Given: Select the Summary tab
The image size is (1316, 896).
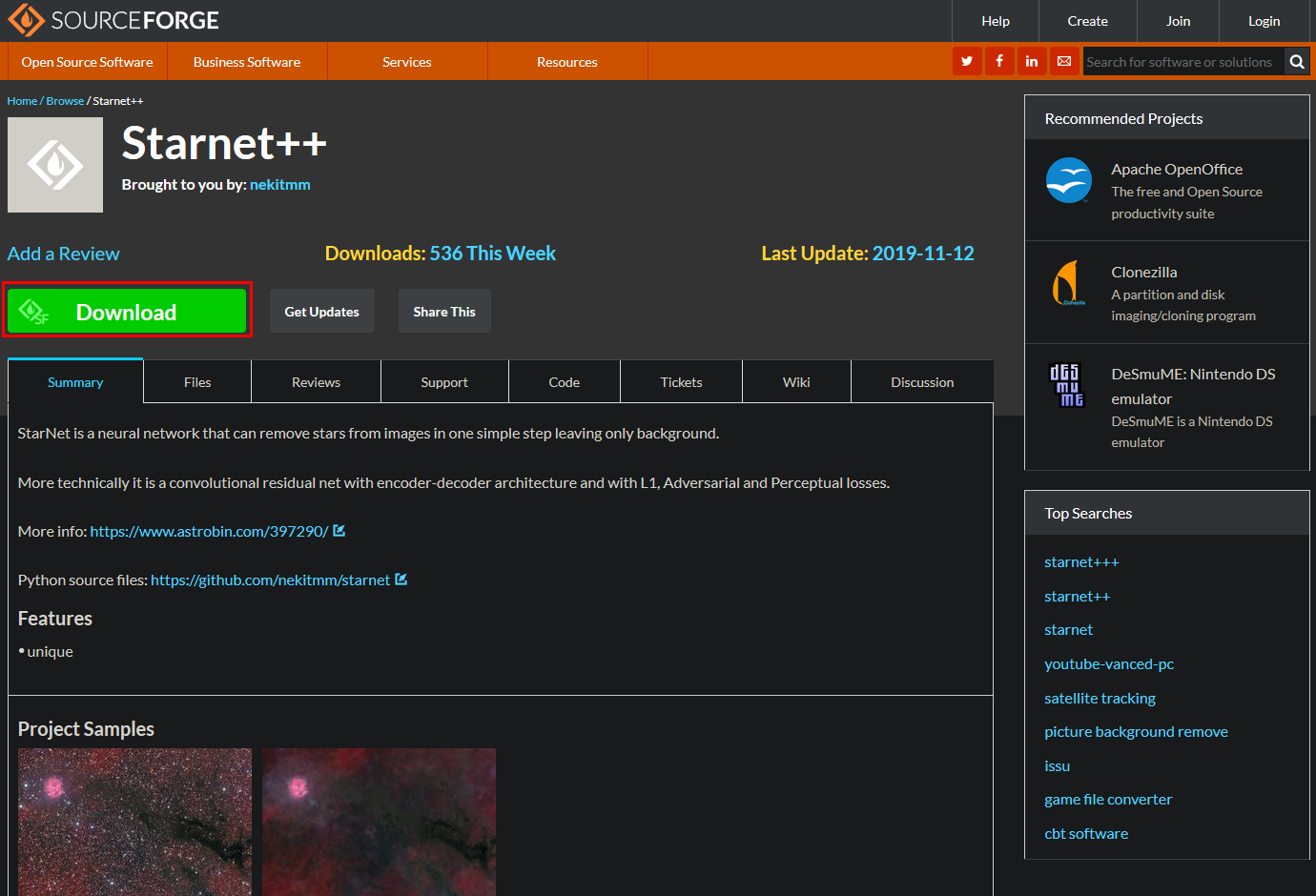Looking at the screenshot, I should [x=75, y=382].
